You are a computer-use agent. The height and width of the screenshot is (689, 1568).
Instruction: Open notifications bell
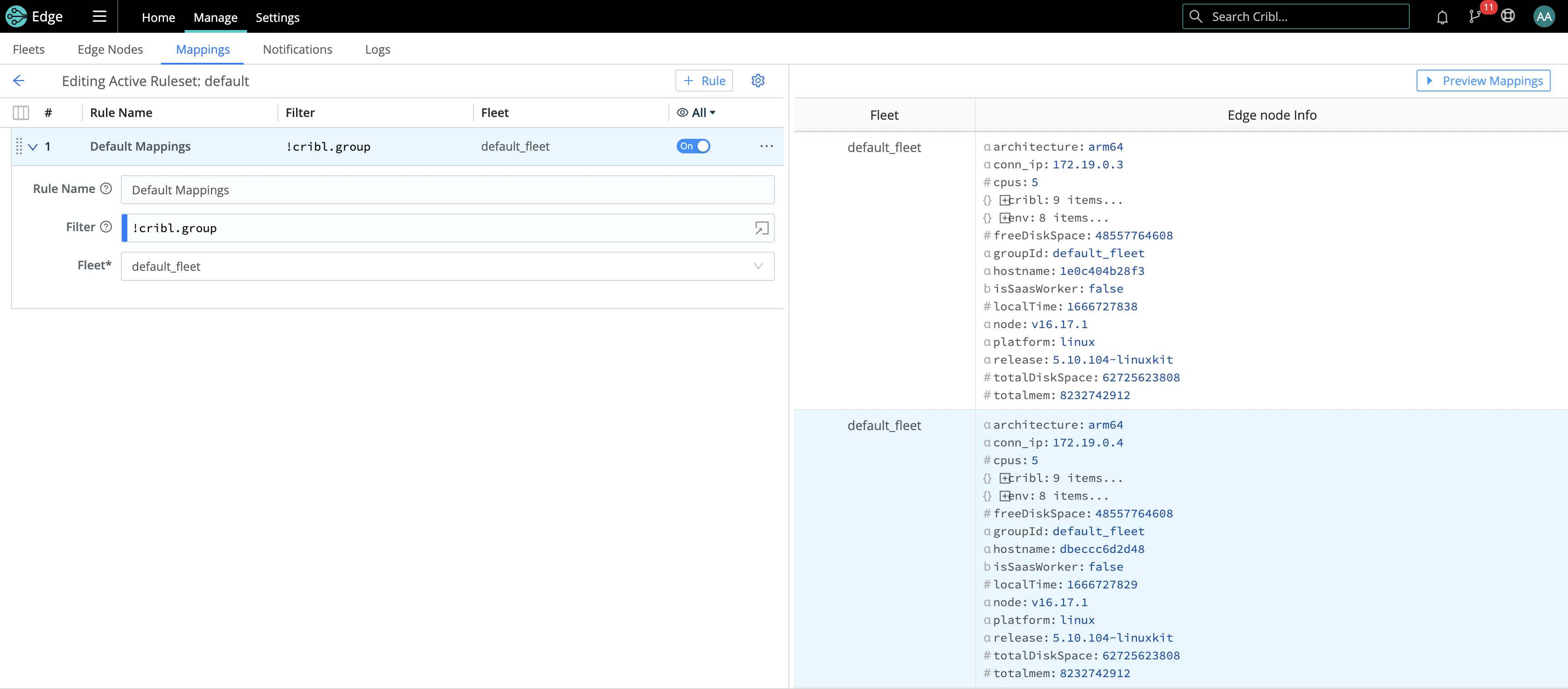click(1442, 16)
